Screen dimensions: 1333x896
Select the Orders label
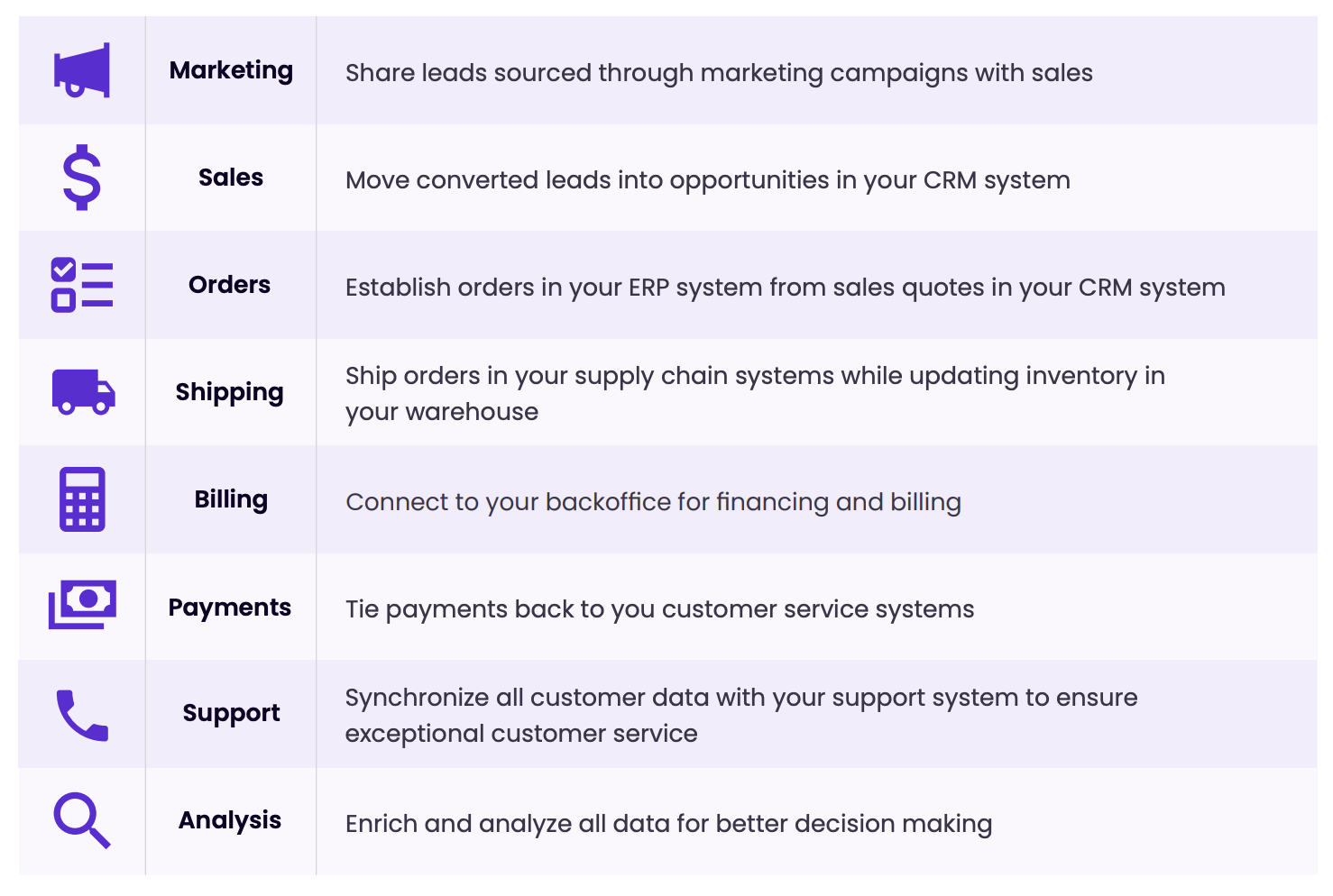pyautogui.click(x=230, y=285)
